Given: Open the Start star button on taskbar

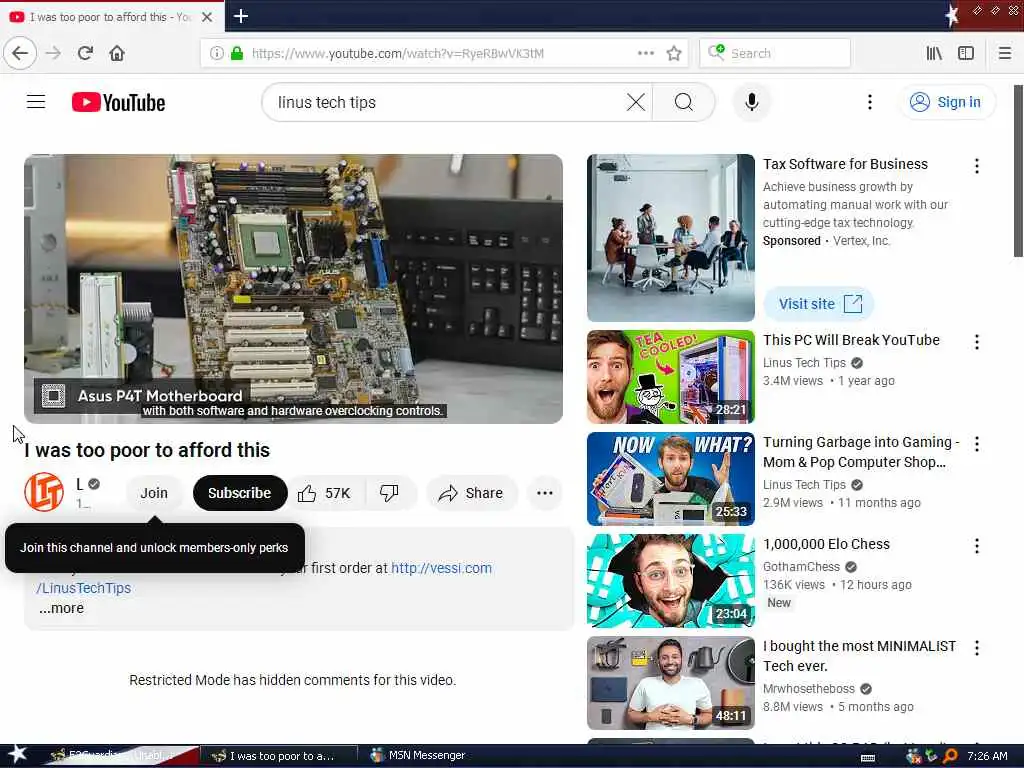Looking at the screenshot, I should [x=18, y=755].
